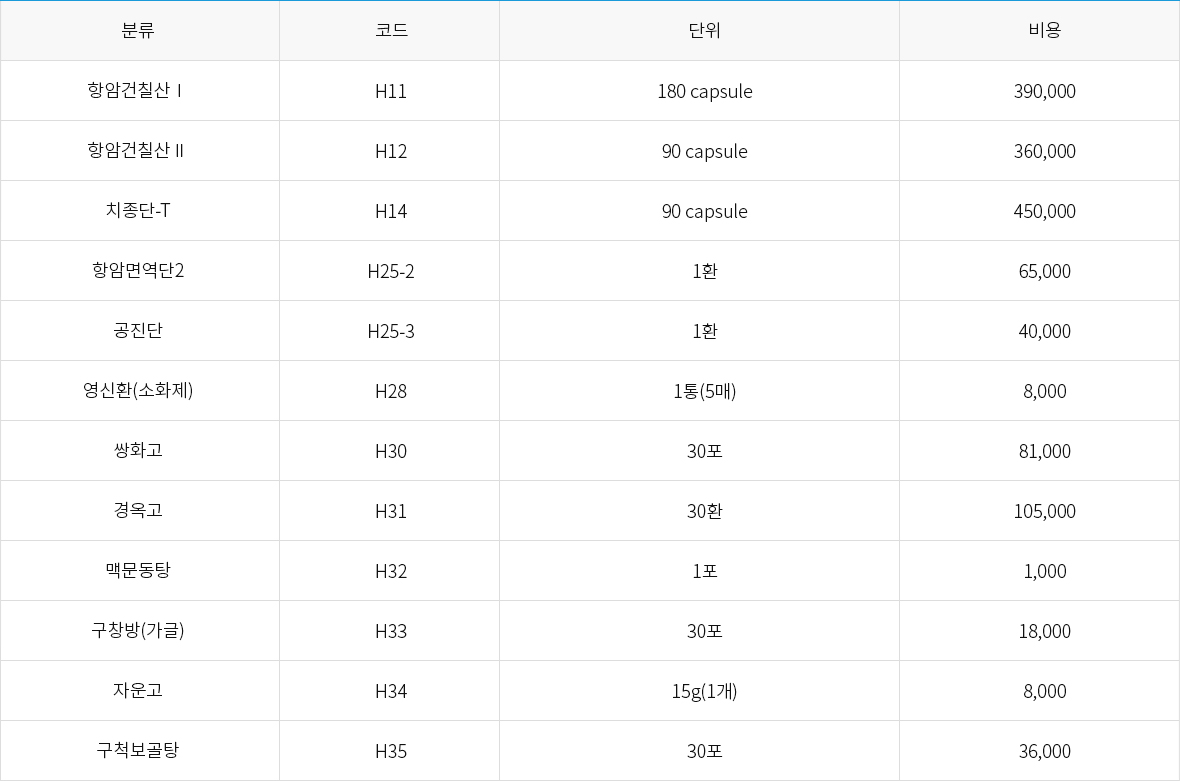The height and width of the screenshot is (781, 1180).
Task: Click the 180 capsule unit cell
Action: point(704,91)
